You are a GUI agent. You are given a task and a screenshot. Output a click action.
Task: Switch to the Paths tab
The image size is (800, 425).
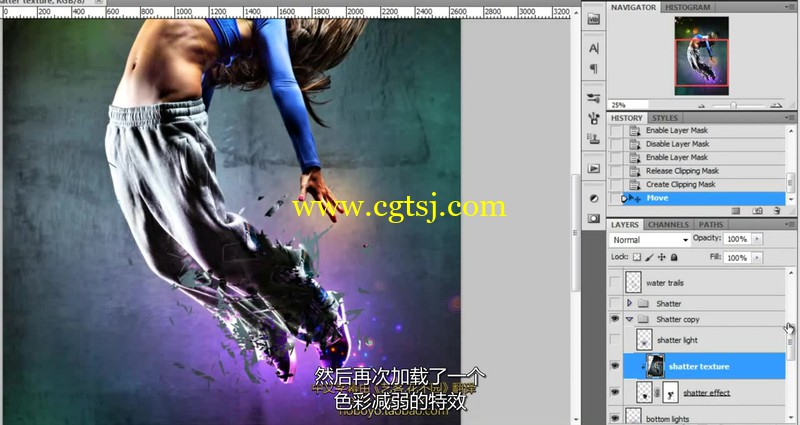[x=711, y=224]
